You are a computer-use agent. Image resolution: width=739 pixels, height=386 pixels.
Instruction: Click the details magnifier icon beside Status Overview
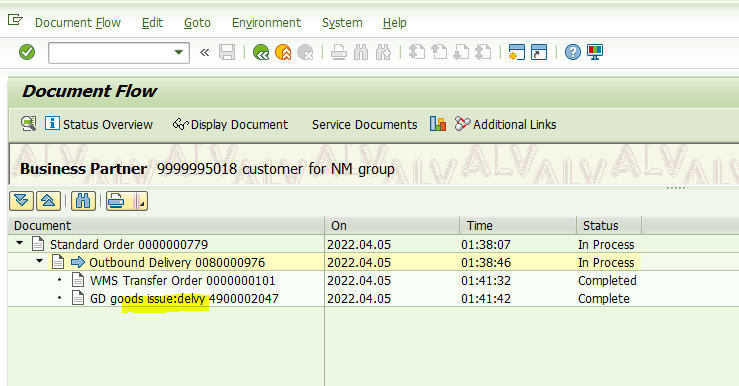[29, 124]
